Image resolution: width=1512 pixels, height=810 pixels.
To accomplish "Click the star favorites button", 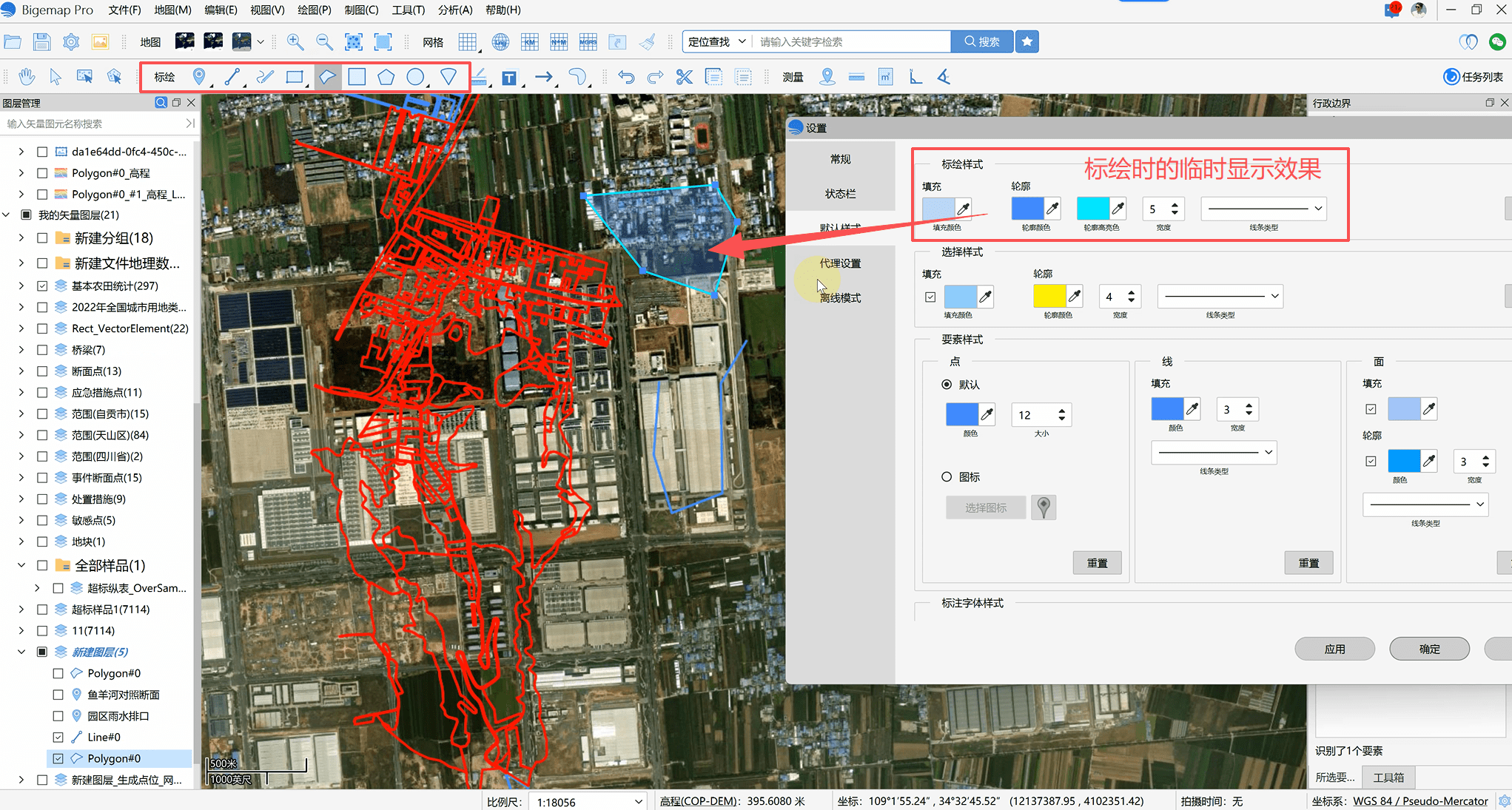I will click(1027, 41).
